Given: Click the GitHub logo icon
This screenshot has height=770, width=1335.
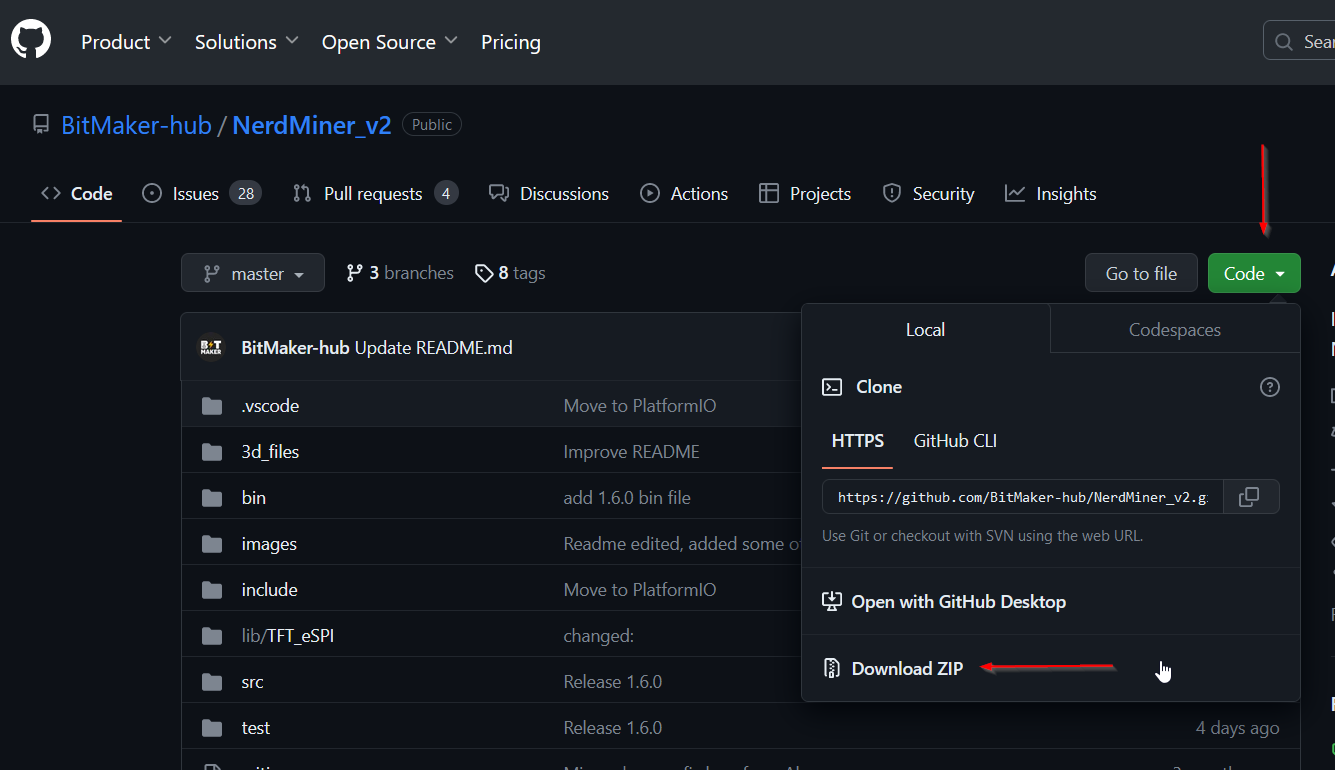Looking at the screenshot, I should point(31,40).
